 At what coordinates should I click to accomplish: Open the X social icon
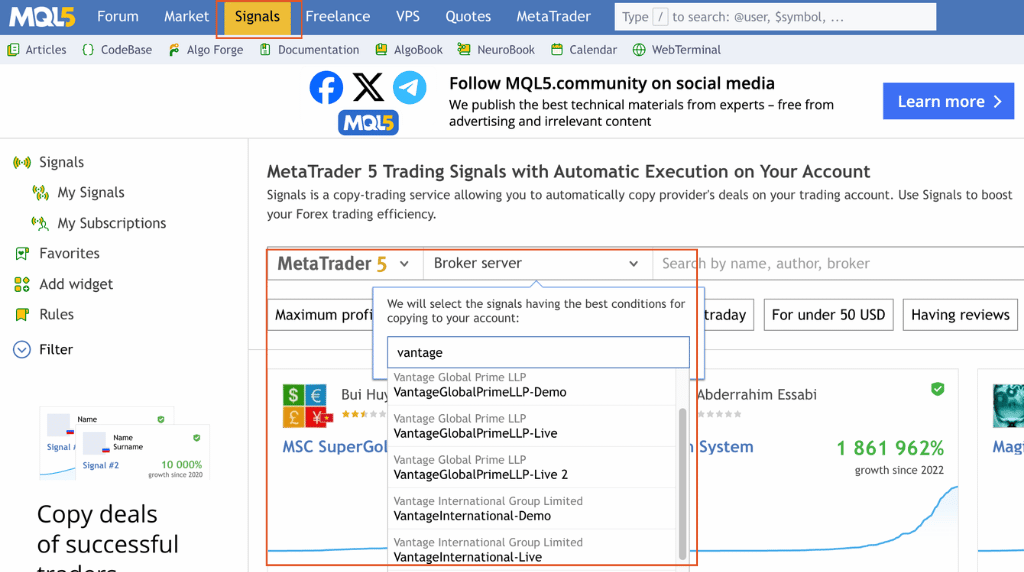(368, 87)
